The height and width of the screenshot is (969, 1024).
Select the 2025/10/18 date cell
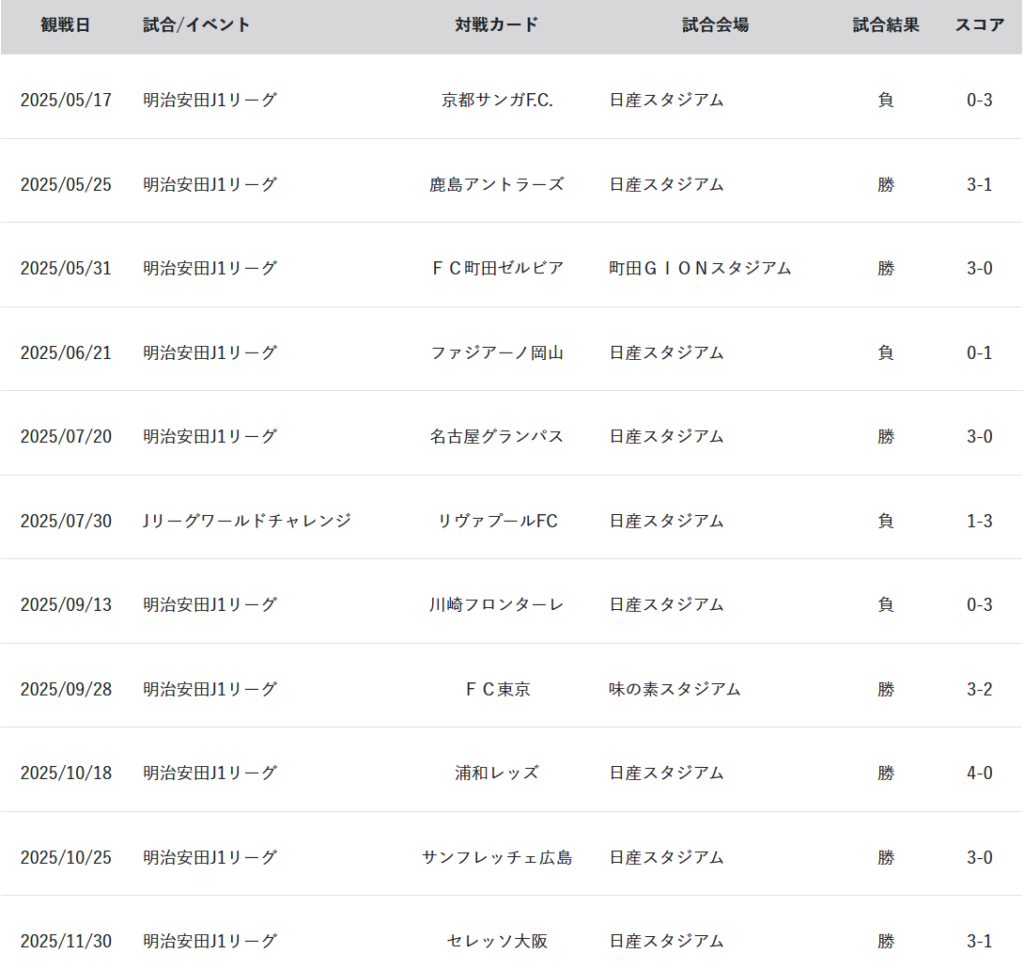coord(66,773)
